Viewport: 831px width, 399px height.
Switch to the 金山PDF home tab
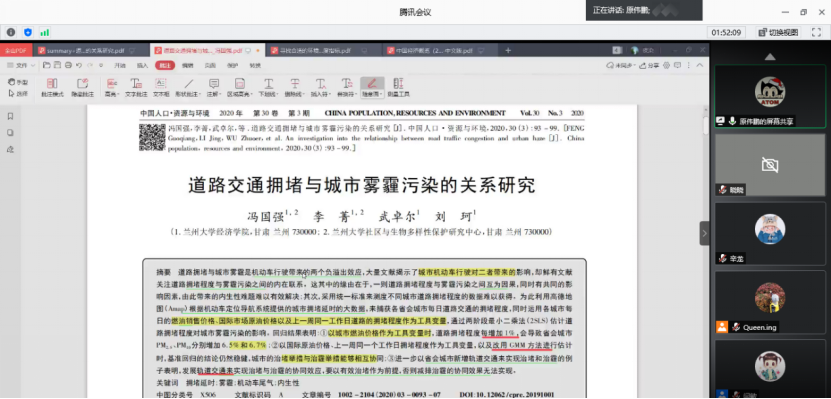(x=16, y=51)
